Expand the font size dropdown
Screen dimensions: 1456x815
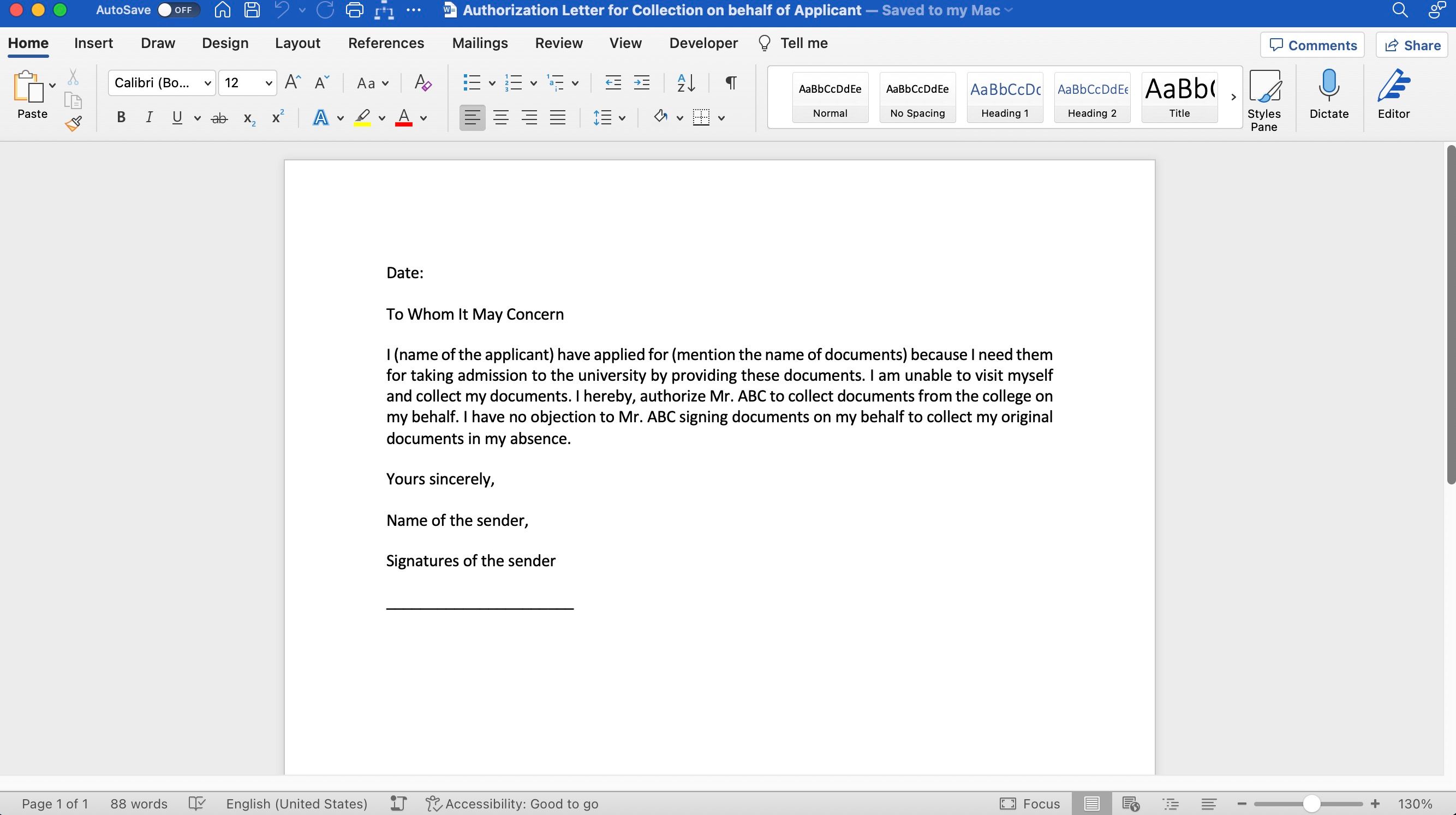(268, 83)
